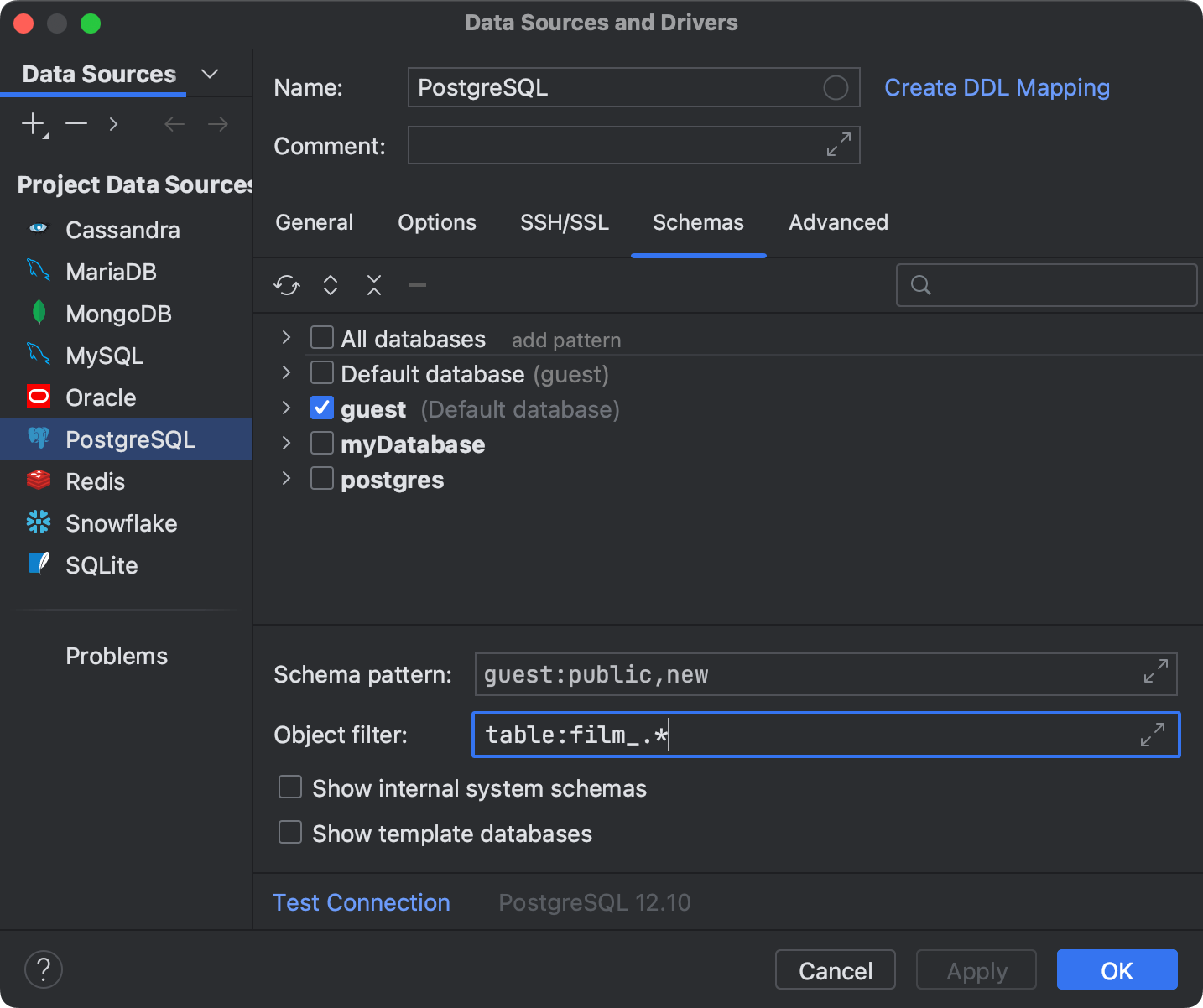The image size is (1203, 1008).
Task: Click the remove data source minus icon
Action: (76, 123)
